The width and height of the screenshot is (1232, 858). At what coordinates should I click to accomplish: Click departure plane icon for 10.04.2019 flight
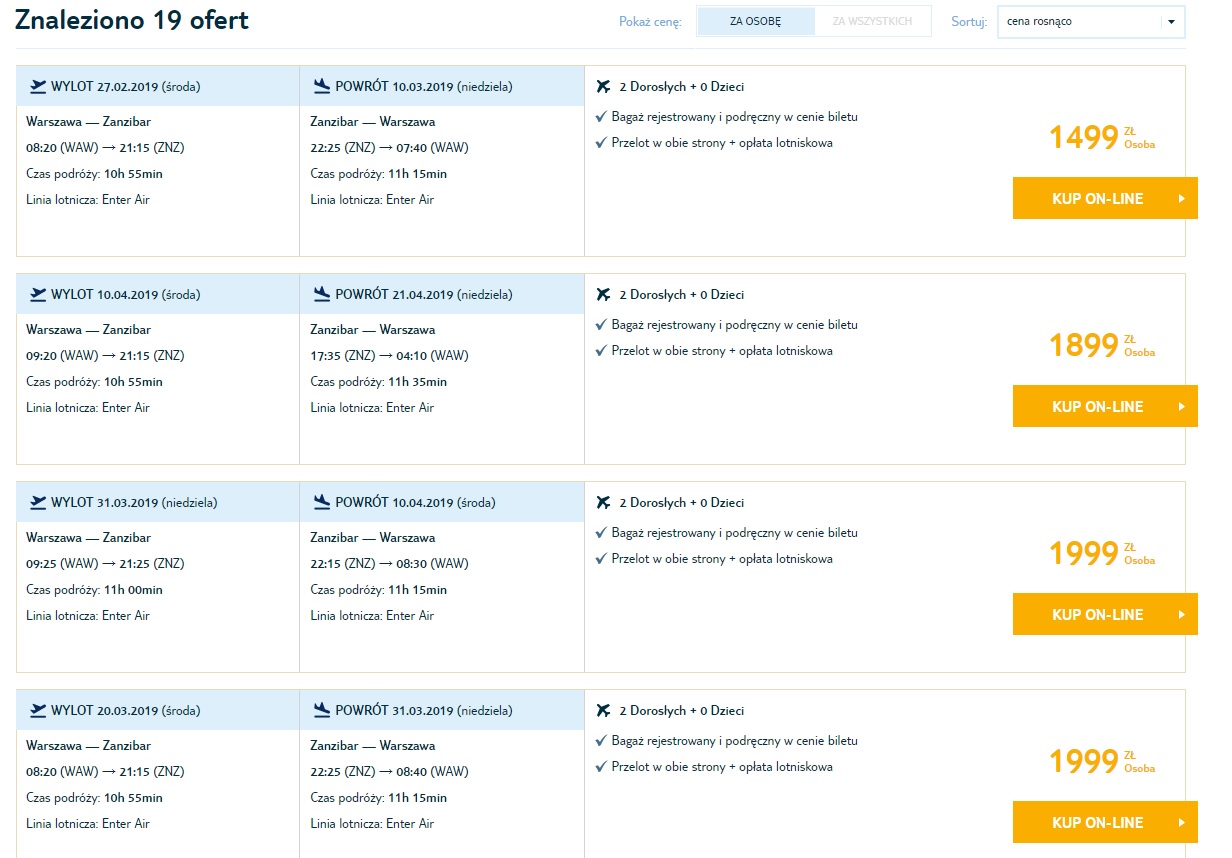click(x=38, y=294)
